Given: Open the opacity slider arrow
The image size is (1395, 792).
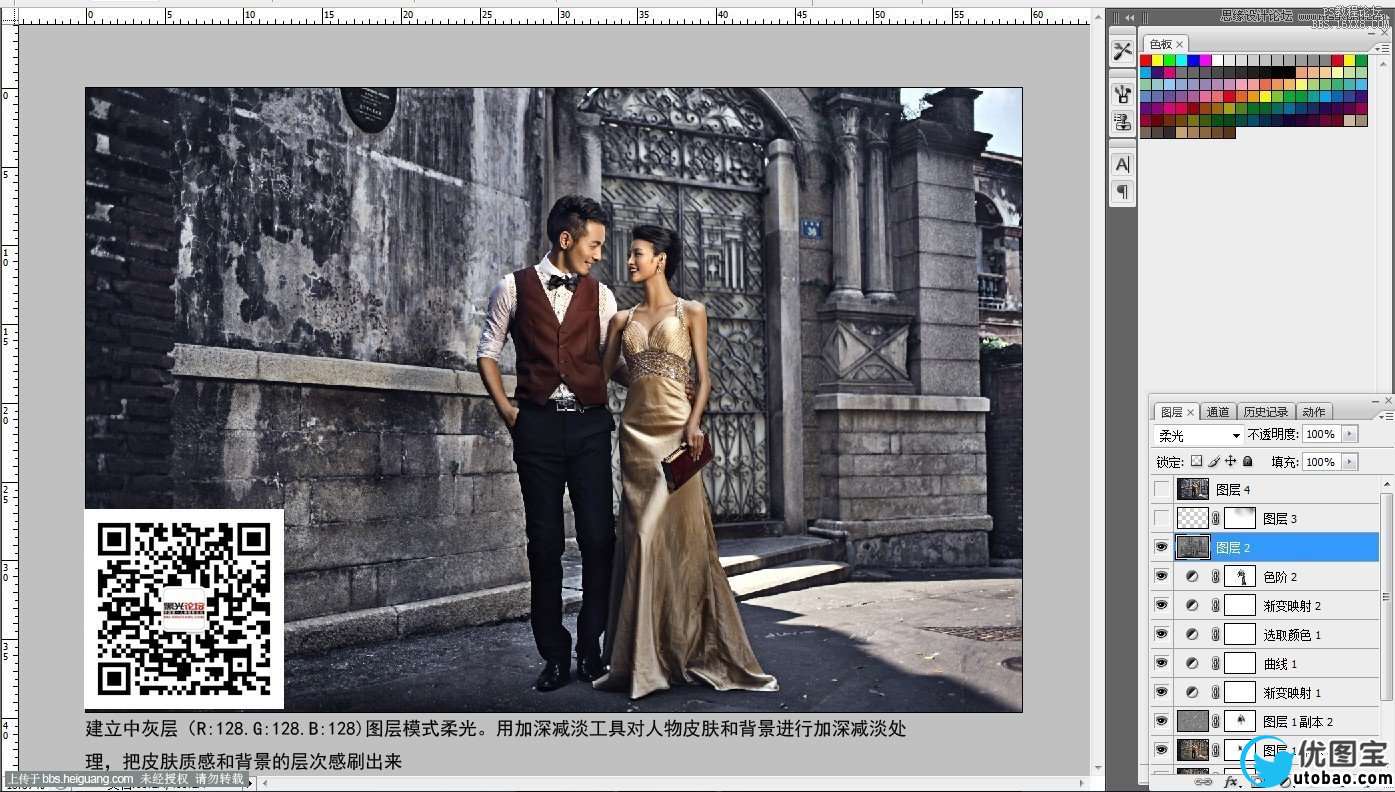Looking at the screenshot, I should click(x=1350, y=435).
